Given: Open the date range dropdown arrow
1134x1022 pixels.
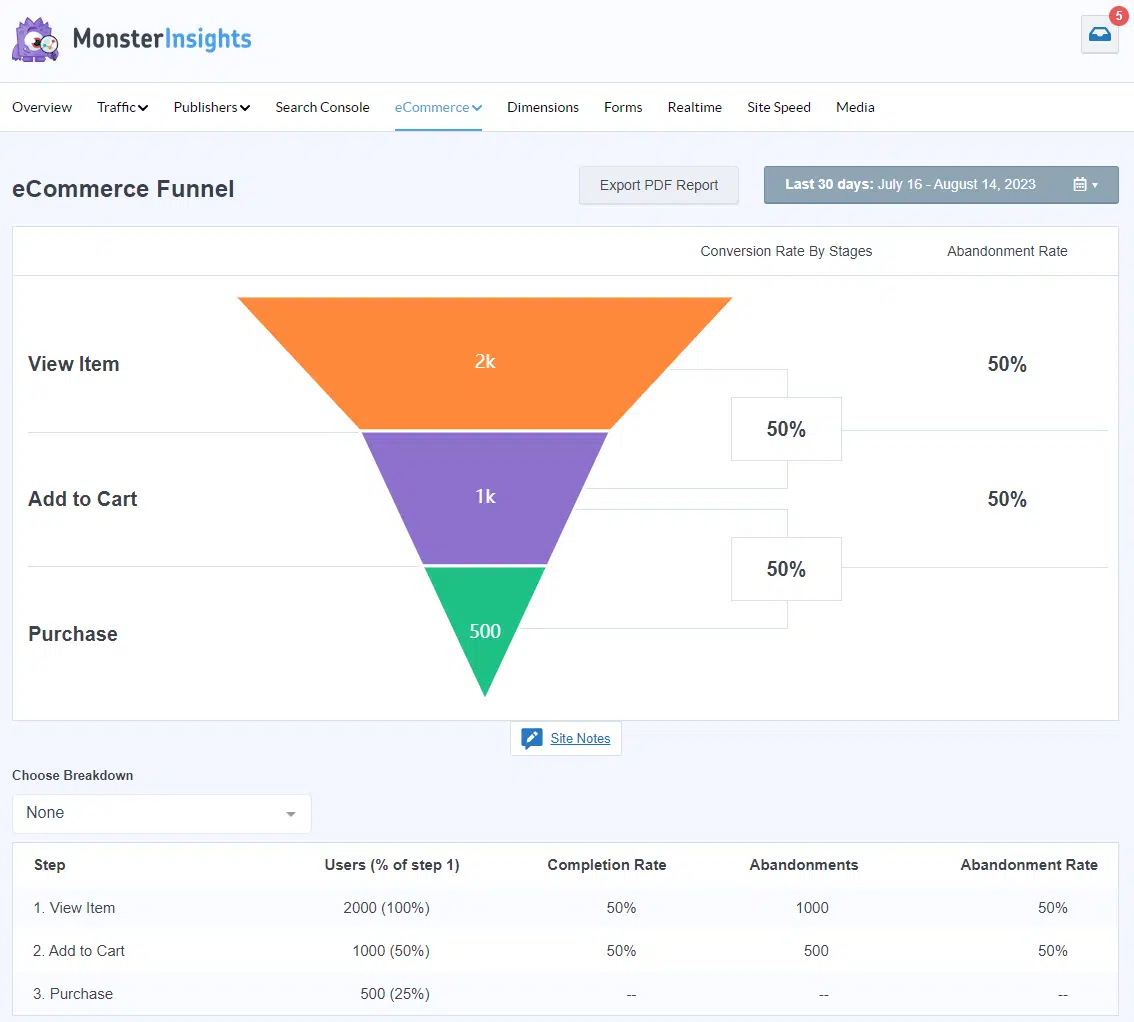Looking at the screenshot, I should coord(1096,184).
